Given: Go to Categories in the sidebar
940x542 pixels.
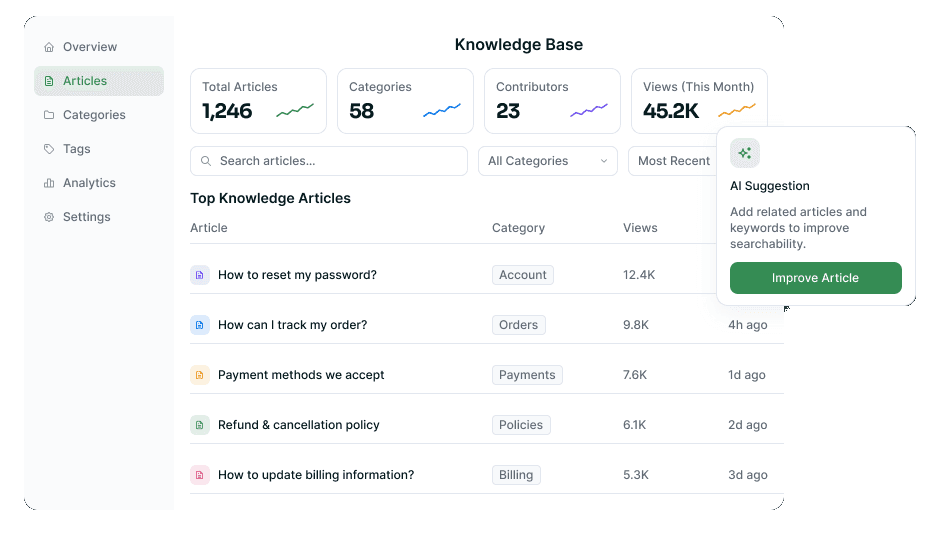Looking at the screenshot, I should coord(99,115).
